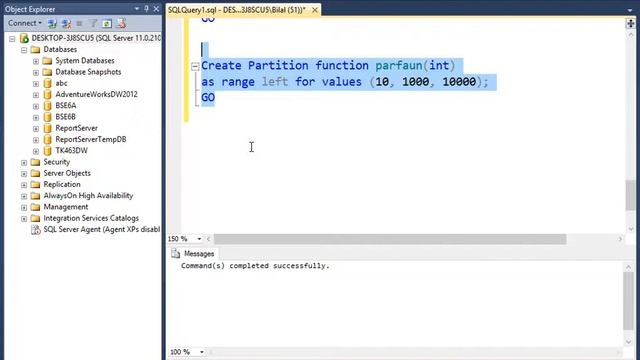This screenshot has height=360, width=640.
Task: Select the AdventureWorksDW2012 database icon
Action: (47, 95)
